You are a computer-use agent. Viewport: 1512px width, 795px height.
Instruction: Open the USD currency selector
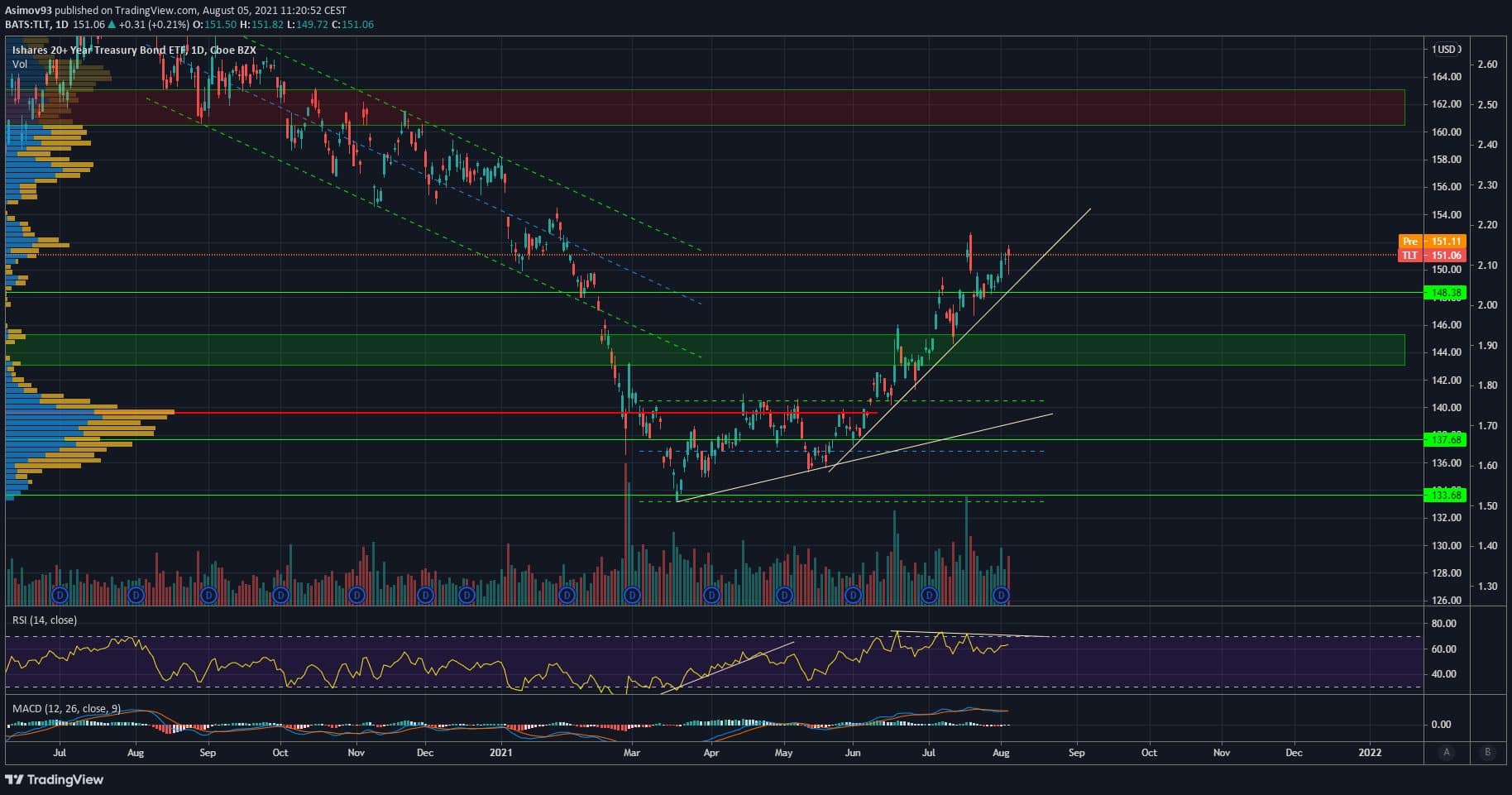(1447, 50)
